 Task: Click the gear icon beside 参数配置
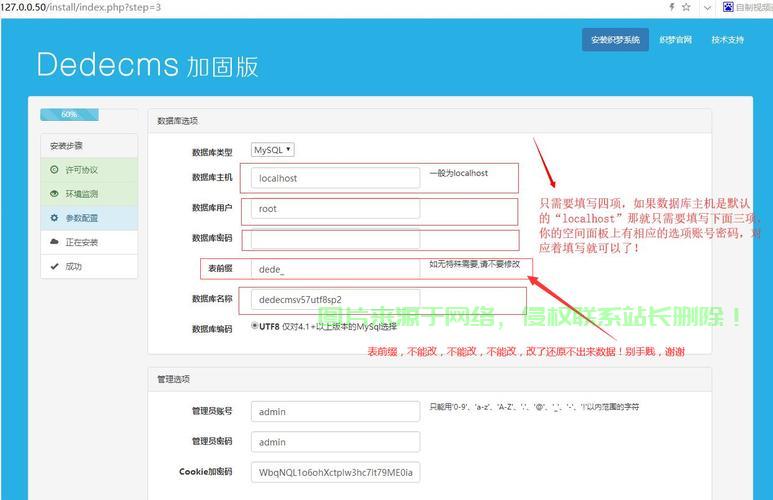(54, 218)
